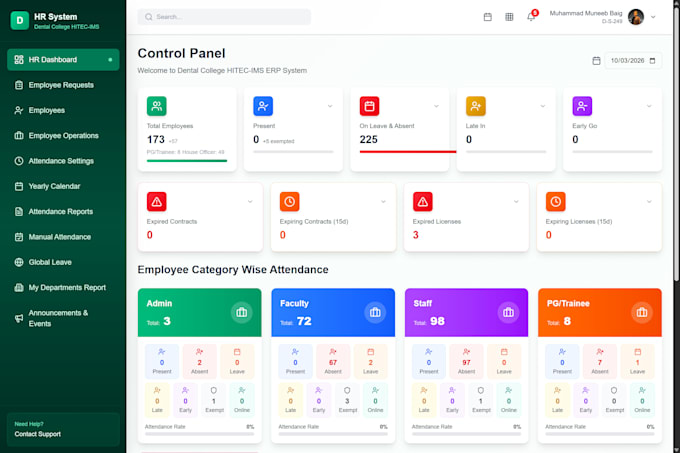Click the On Leave & Absent value 225

tap(369, 140)
